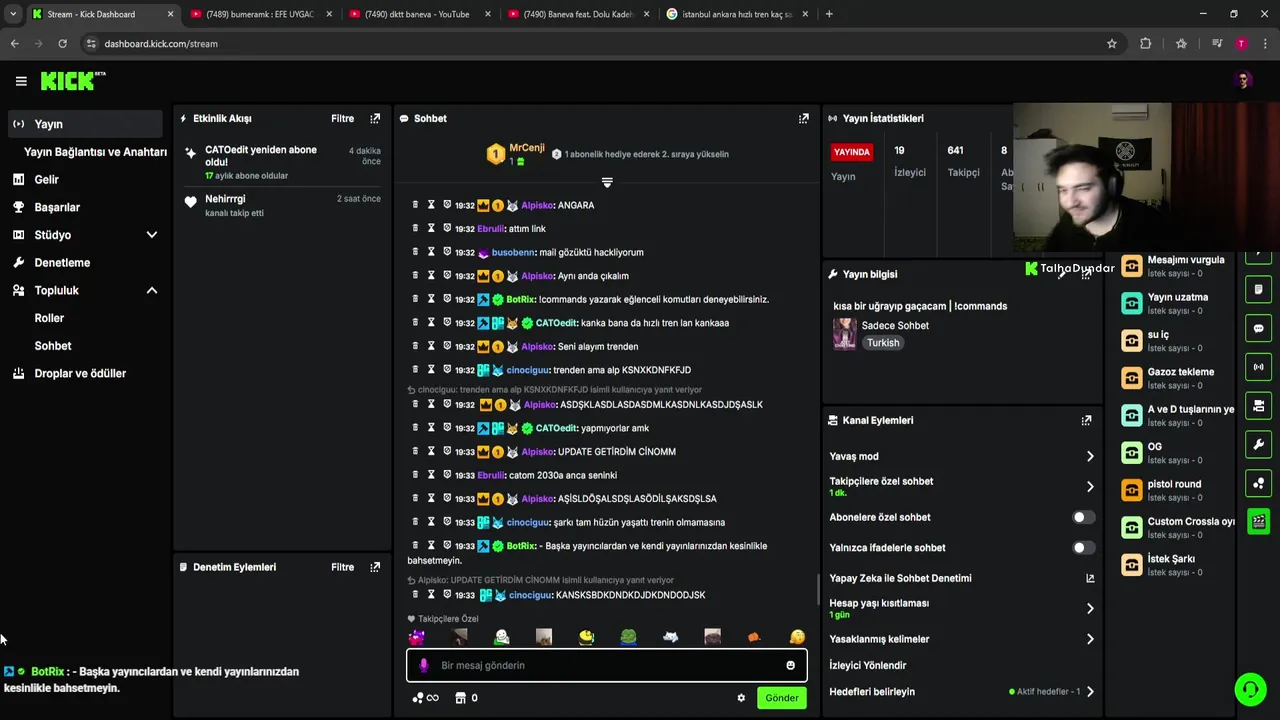
Task: Open the profile avatar menu
Action: point(1244,81)
